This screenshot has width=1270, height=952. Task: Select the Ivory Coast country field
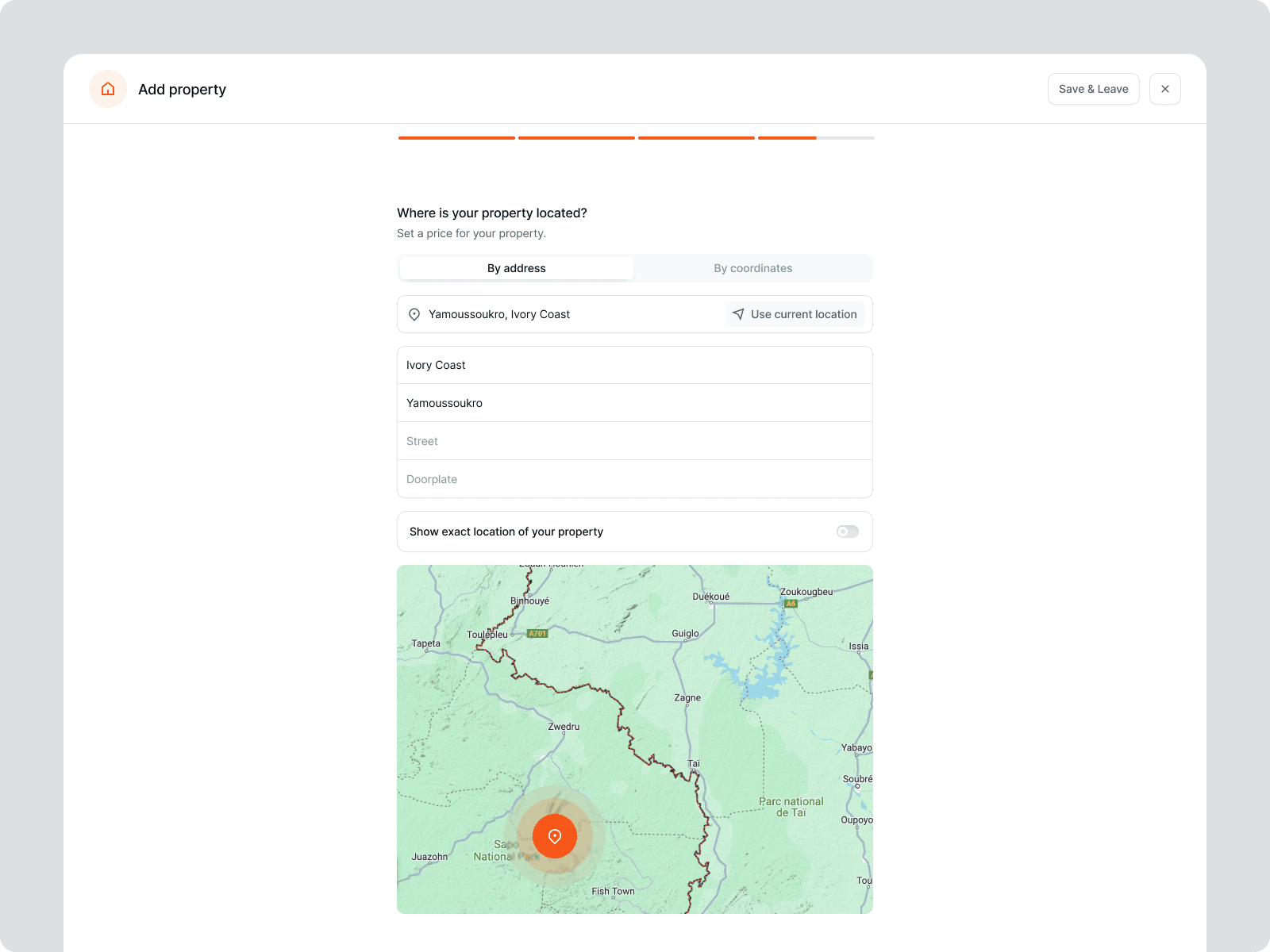coord(635,365)
